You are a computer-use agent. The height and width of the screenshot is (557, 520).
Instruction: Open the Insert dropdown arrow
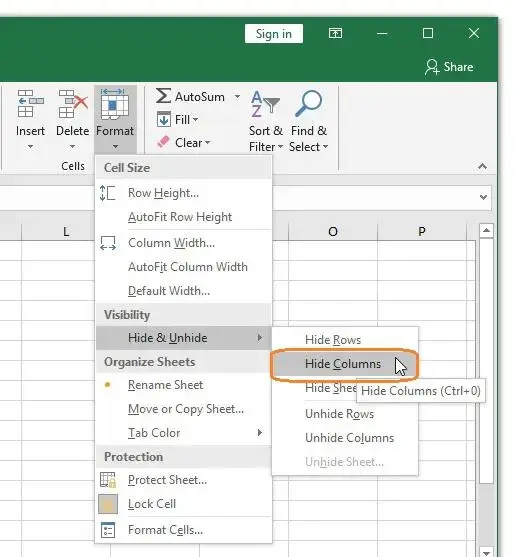click(31, 146)
